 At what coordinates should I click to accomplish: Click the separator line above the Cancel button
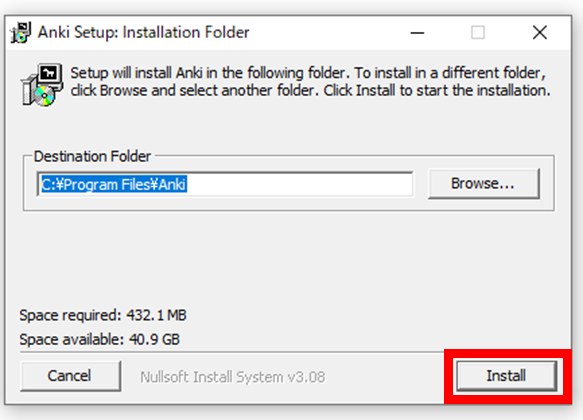[x=231, y=351]
